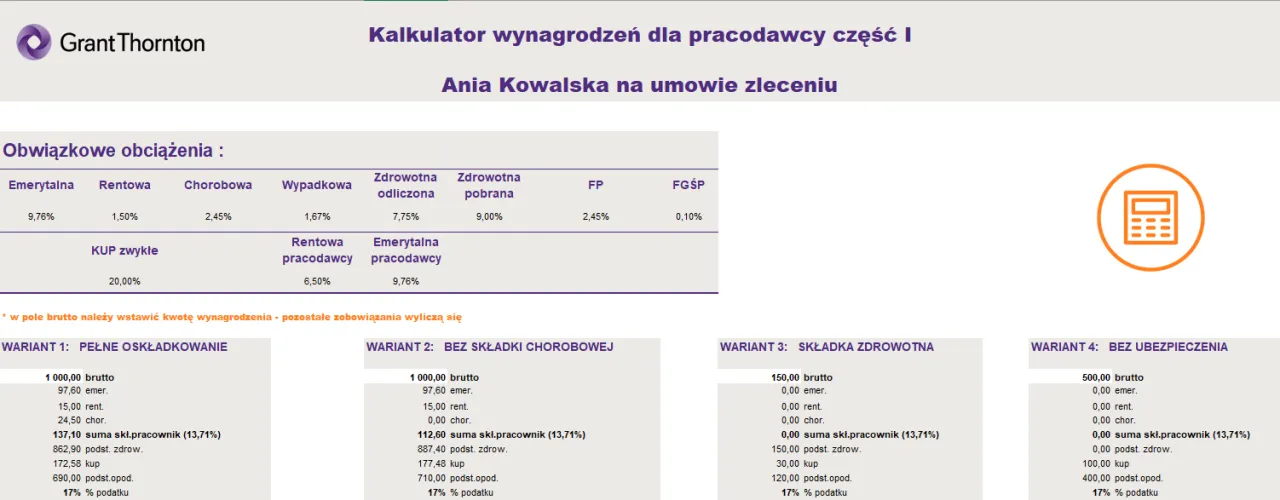Select 'WARIANT 1: PEŁNE OSKŁADKOWANIE' heading
1280x500 pixels.
point(115,347)
